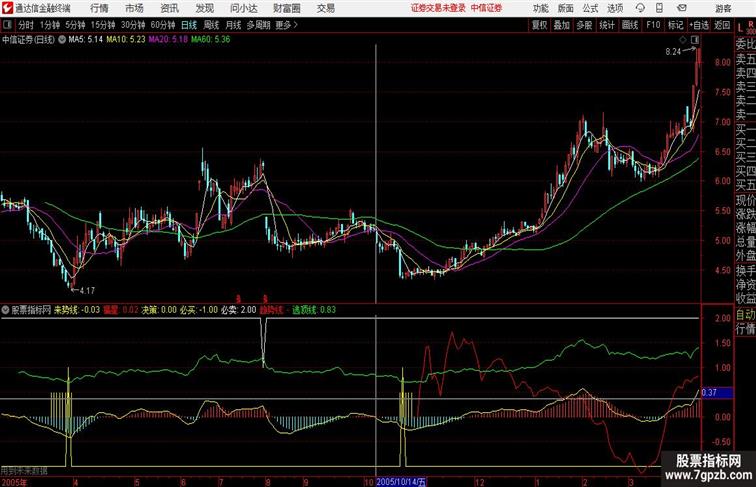
Task: Expand sub-chart indicator dropdown beside 股票指标网
Action: [x=5, y=310]
